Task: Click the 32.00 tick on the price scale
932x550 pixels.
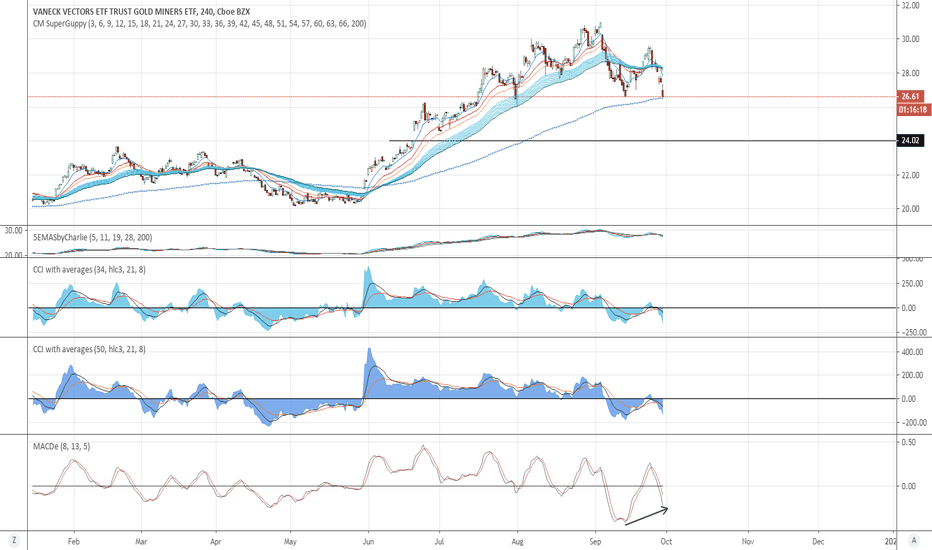Action: tap(911, 5)
